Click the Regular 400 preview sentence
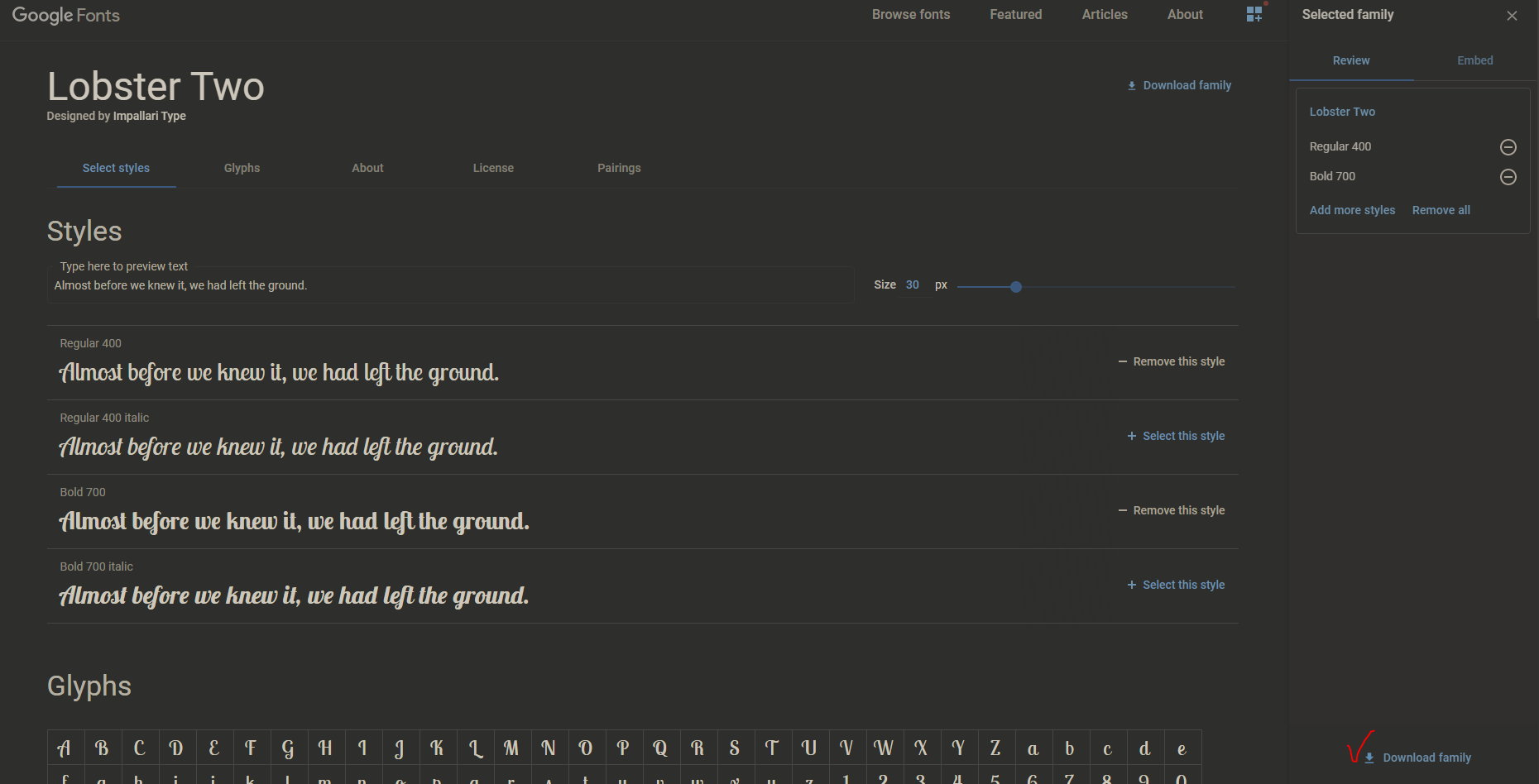The image size is (1539, 784). (279, 373)
